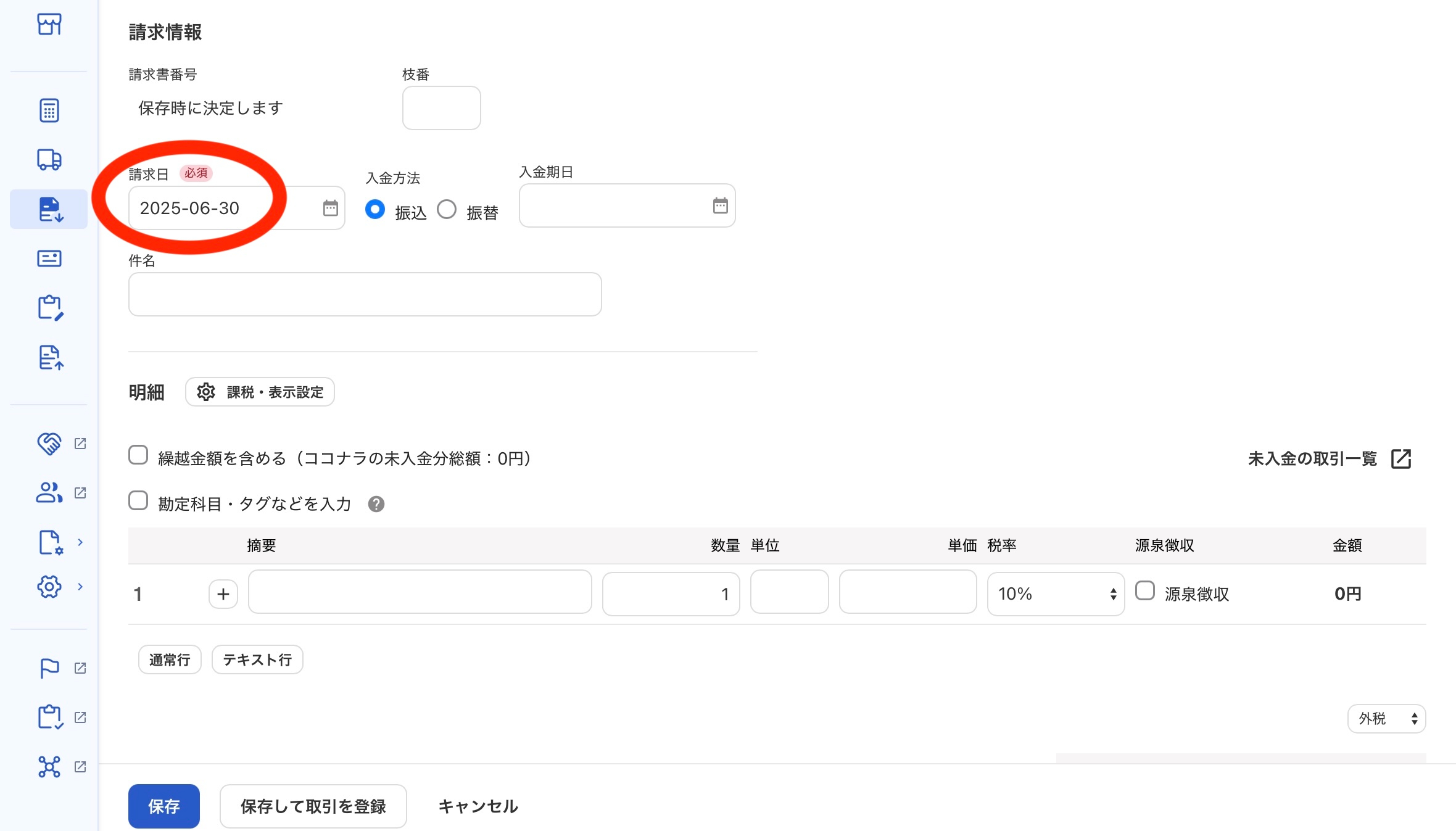The image size is (1456, 831).
Task: Open 課税・表示設定 settings
Action: (260, 392)
